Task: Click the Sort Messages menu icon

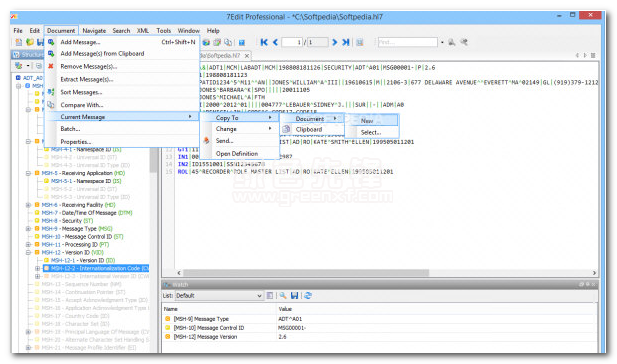Action: click(x=51, y=92)
